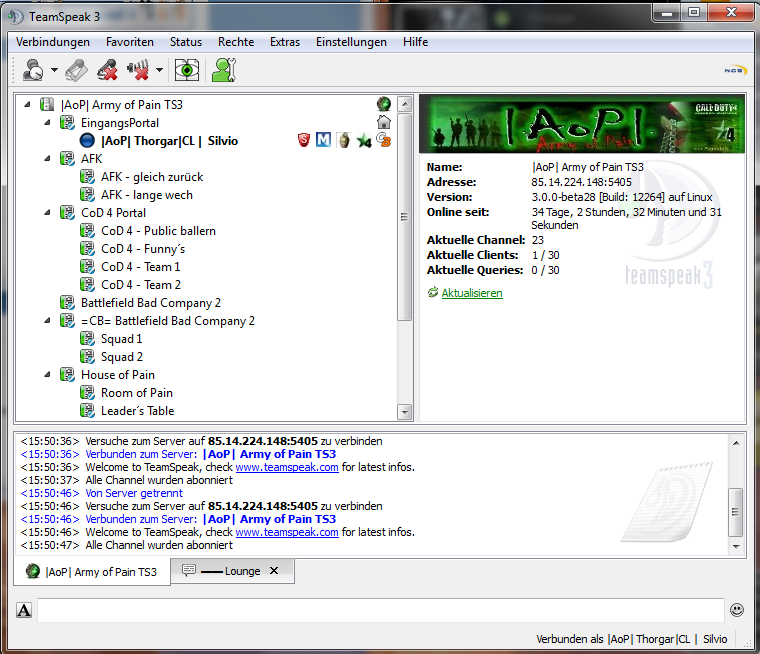Open the smiley emoticon picker
The image size is (760, 654).
[737, 610]
